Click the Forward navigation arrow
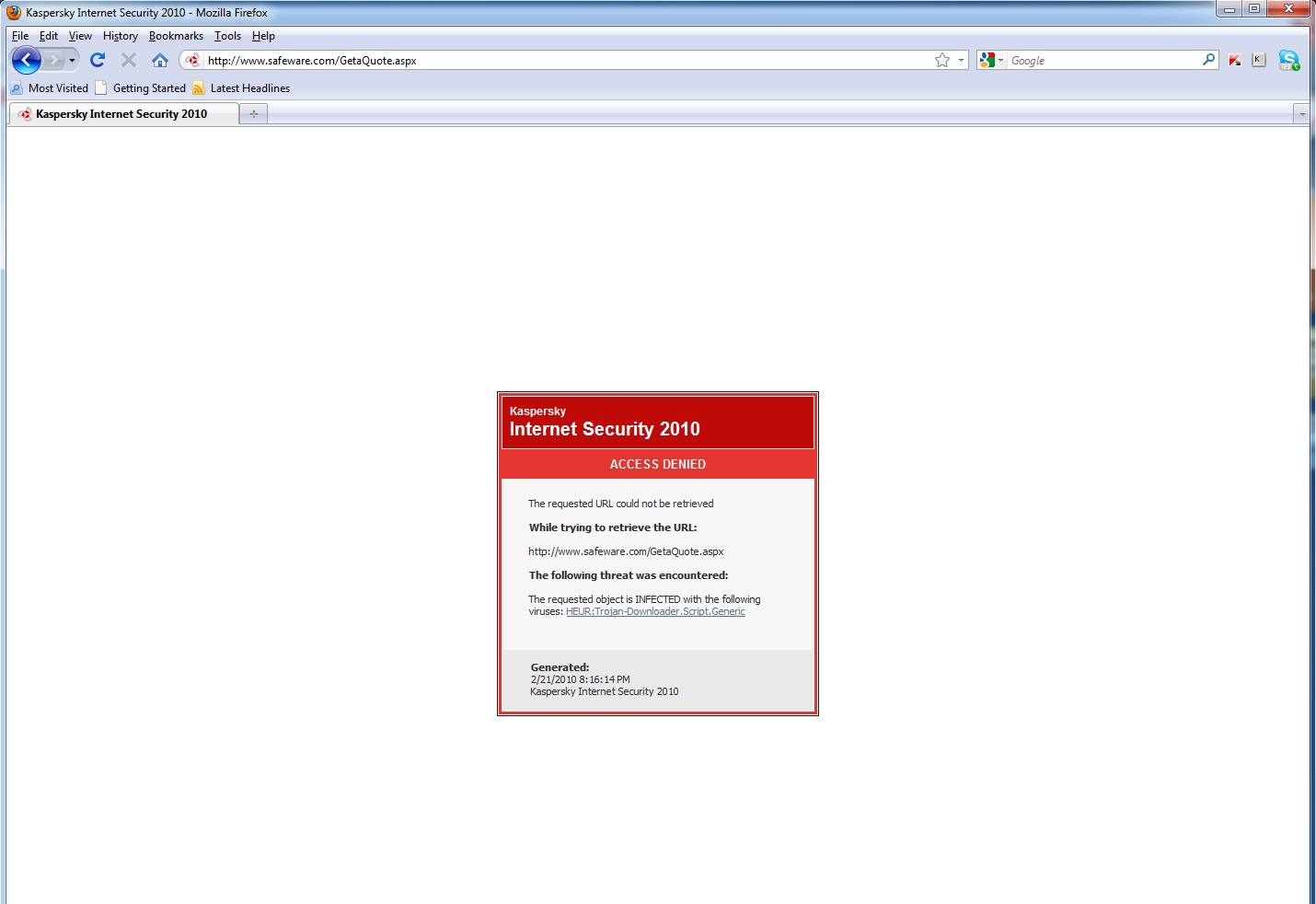This screenshot has width=1316, height=904. (x=53, y=61)
